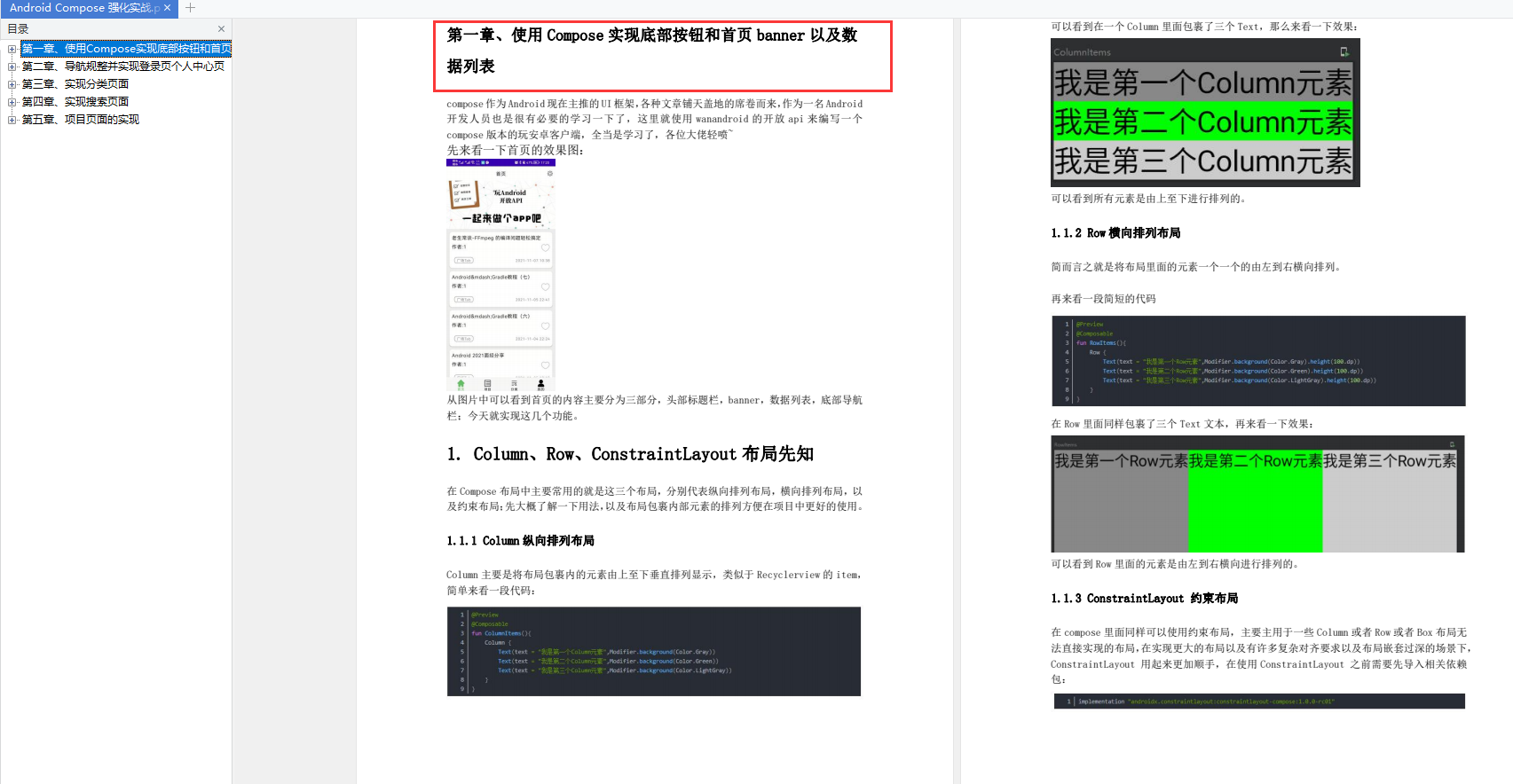Expand the 第二章 outline entry

coord(12,67)
